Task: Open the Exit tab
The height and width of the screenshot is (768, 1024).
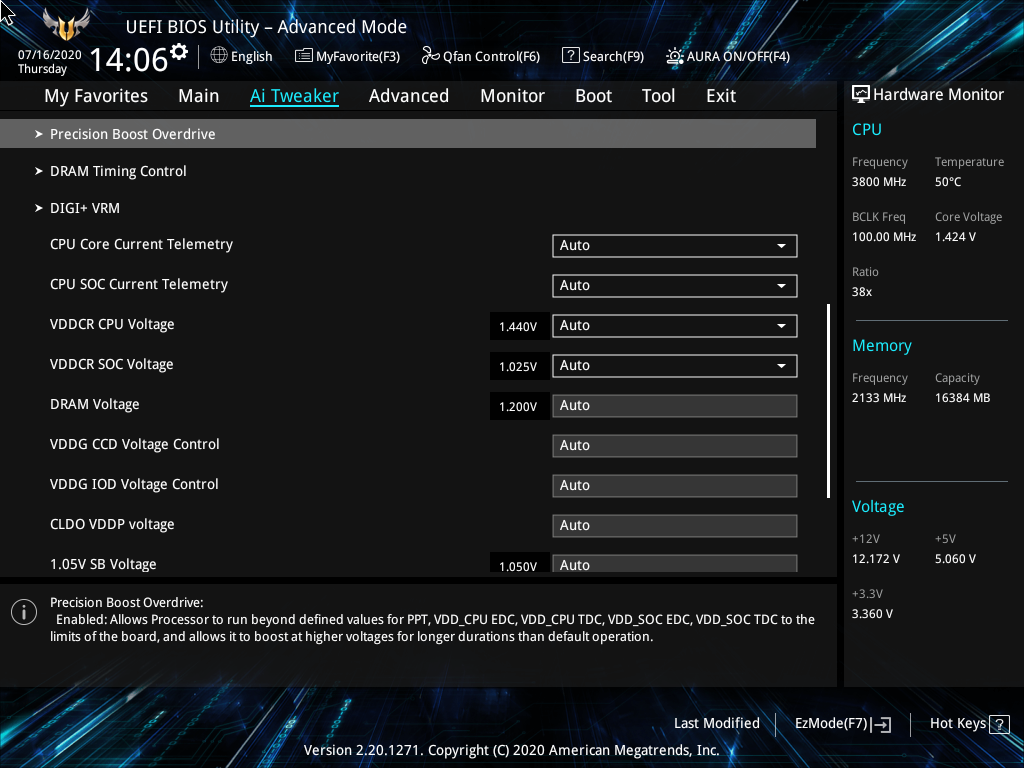Action: [721, 96]
